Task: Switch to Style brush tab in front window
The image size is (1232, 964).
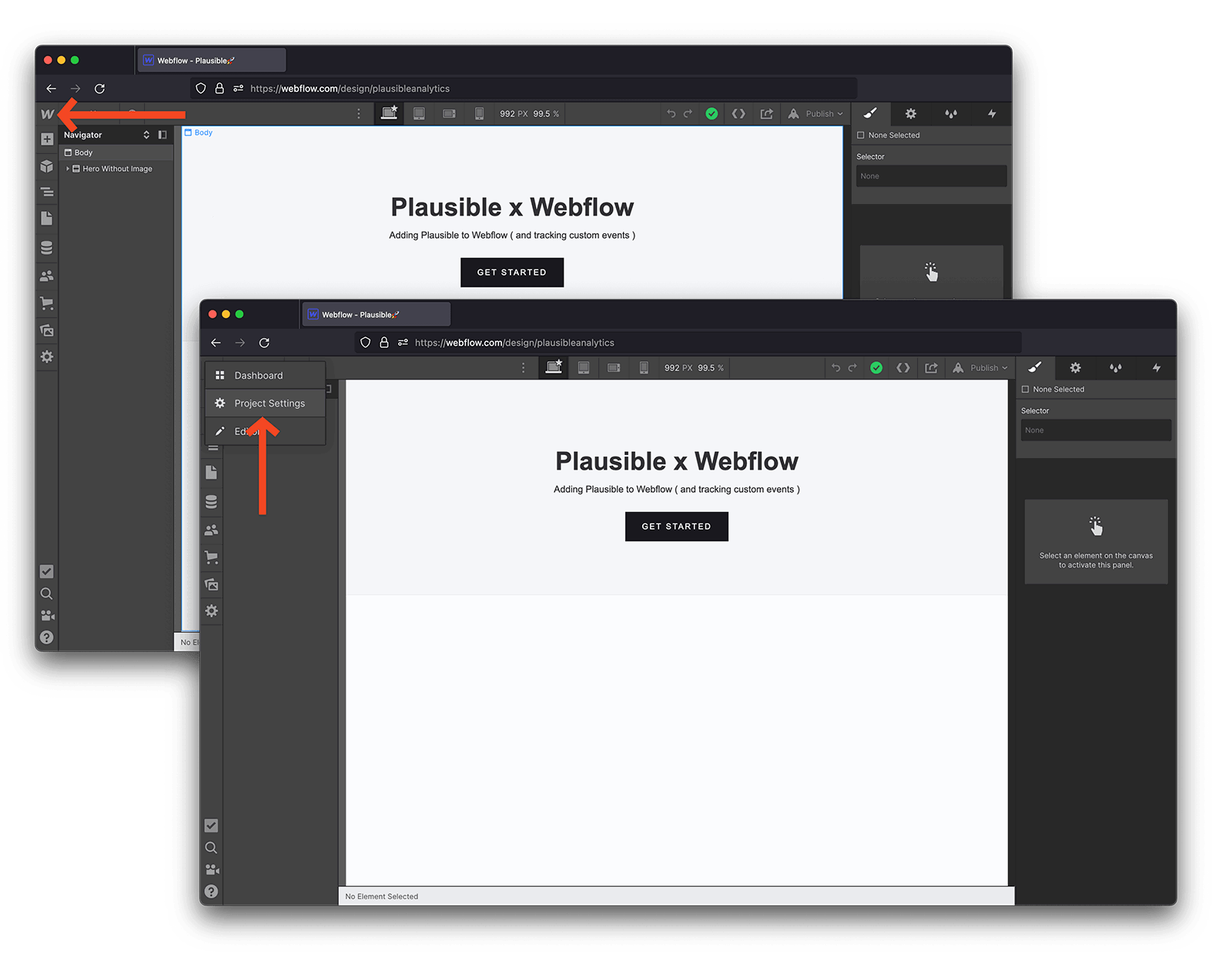Action: pos(1035,368)
